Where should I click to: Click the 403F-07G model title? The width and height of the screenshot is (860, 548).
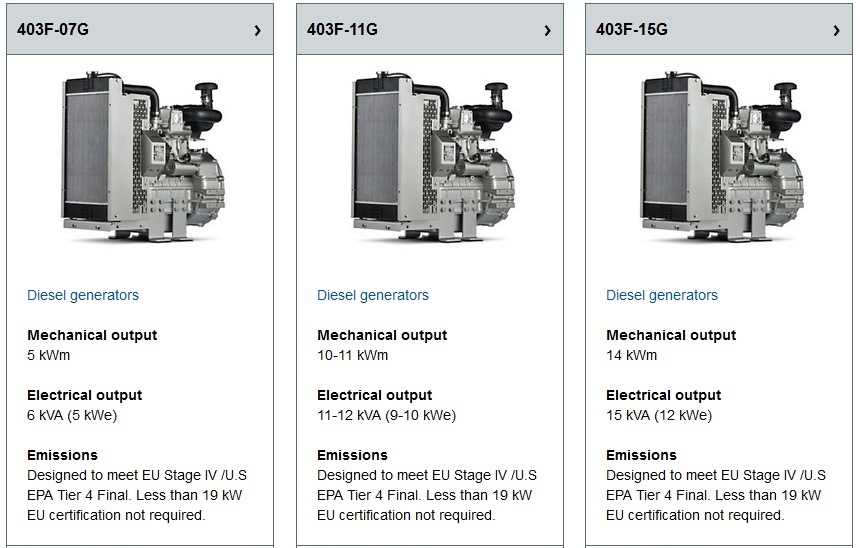(53, 29)
